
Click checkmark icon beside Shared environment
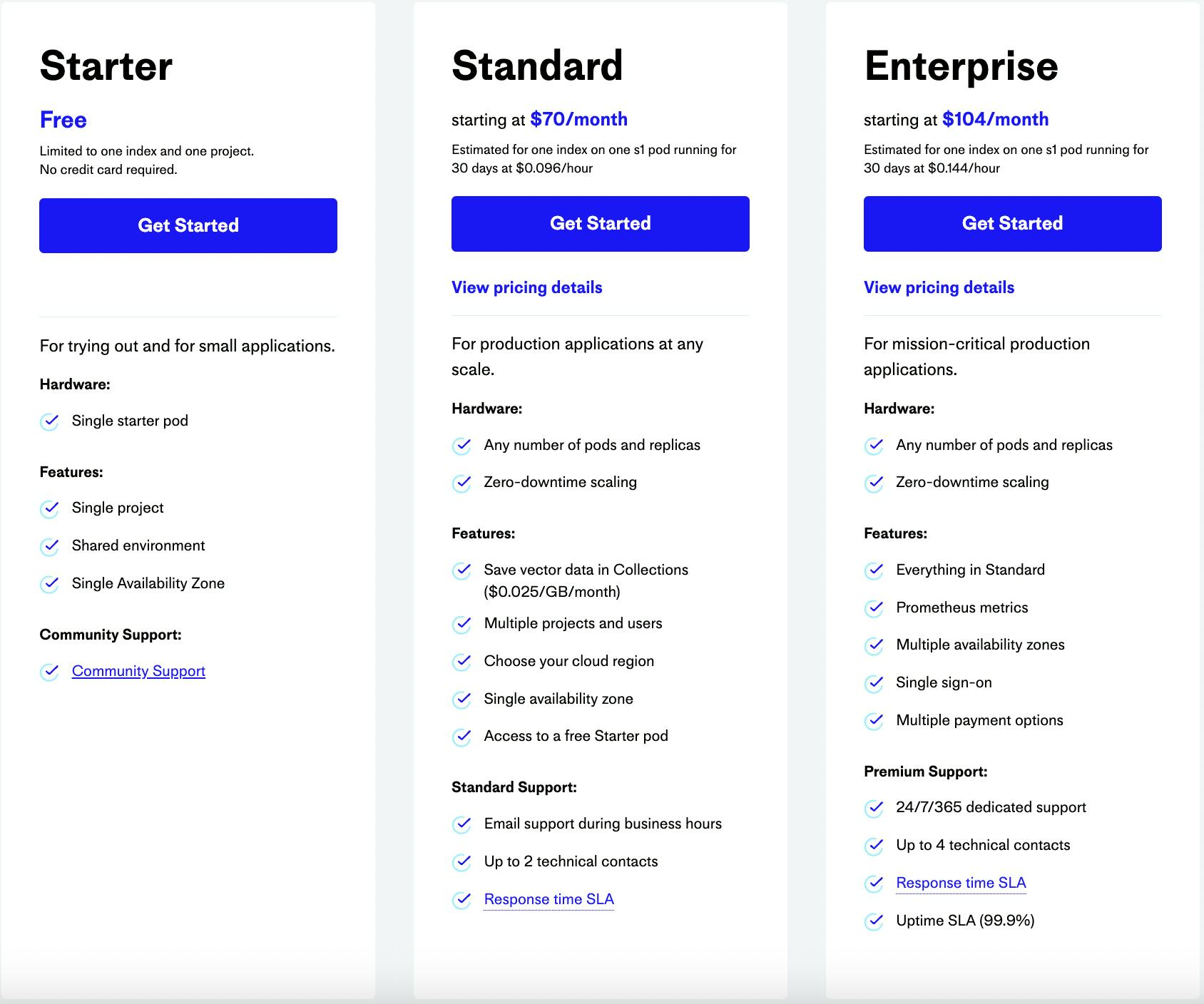tap(49, 546)
